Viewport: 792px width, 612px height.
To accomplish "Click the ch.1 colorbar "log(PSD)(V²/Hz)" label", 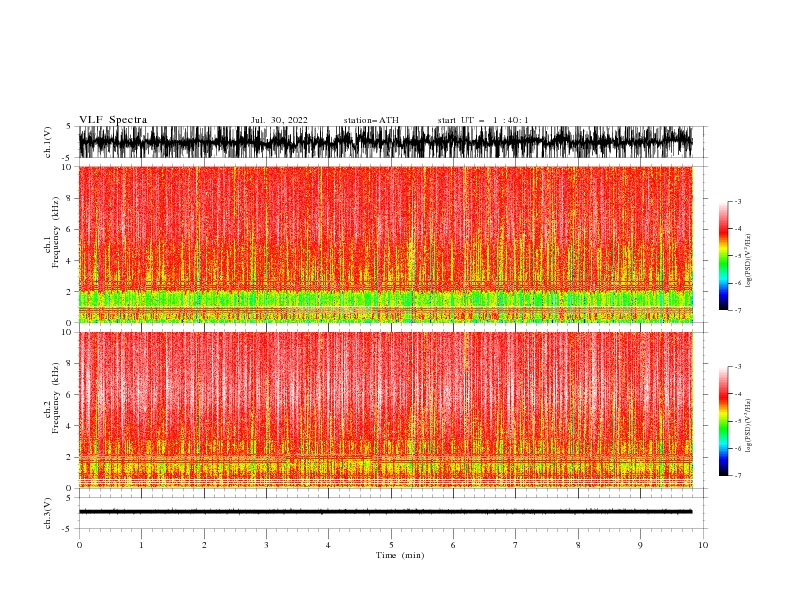I will (749, 261).
